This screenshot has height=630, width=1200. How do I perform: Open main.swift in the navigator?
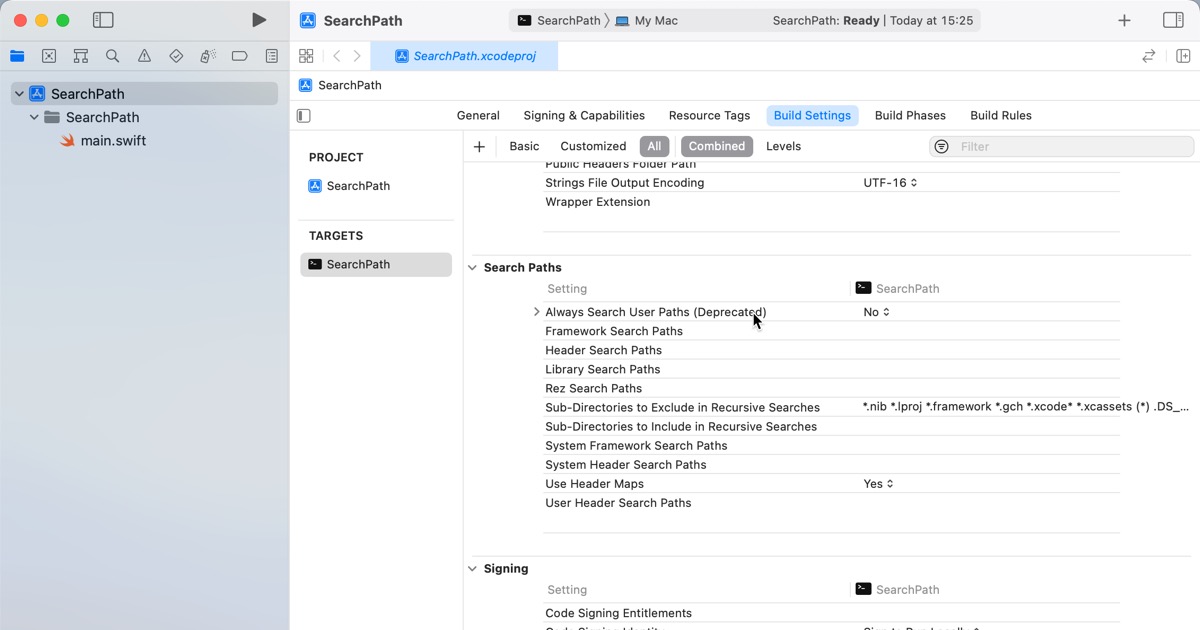(x=113, y=141)
